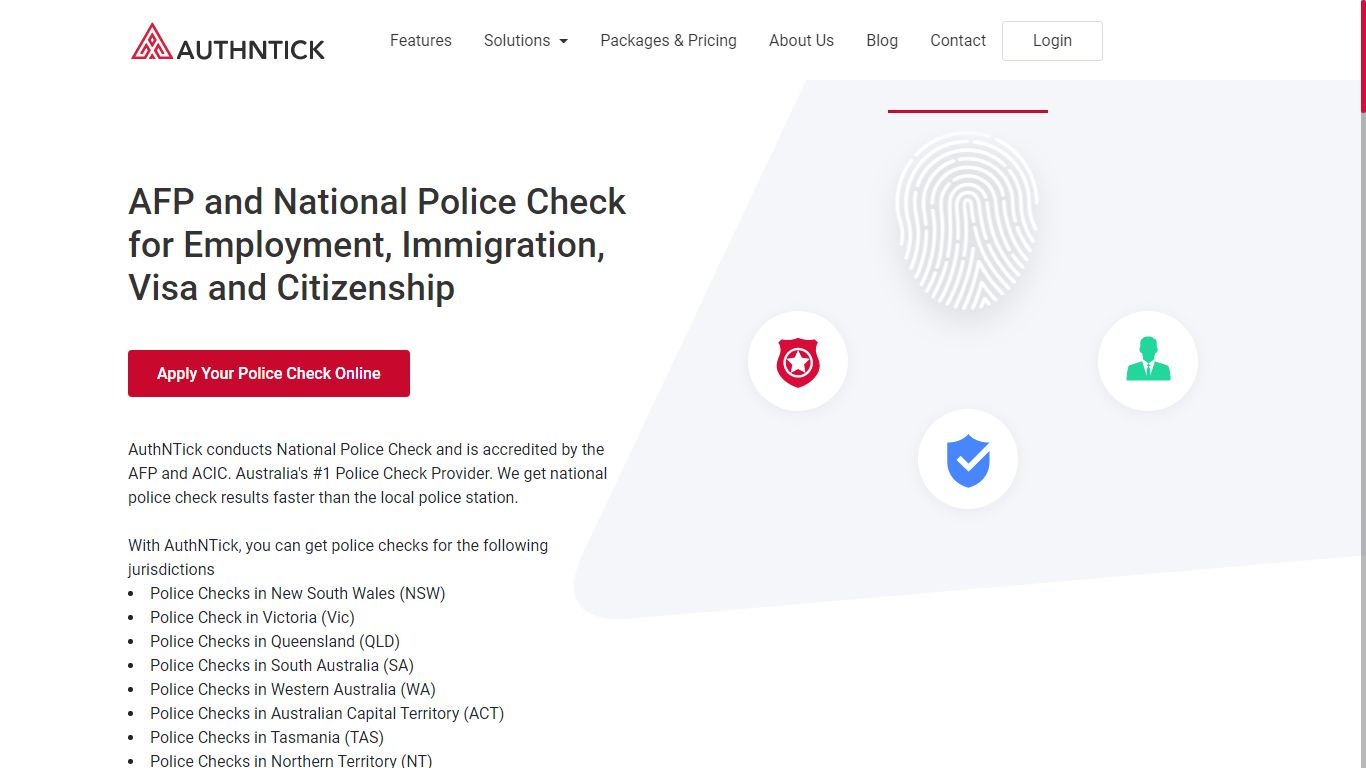The width and height of the screenshot is (1366, 768).
Task: Open the Contact page
Action: (x=958, y=41)
